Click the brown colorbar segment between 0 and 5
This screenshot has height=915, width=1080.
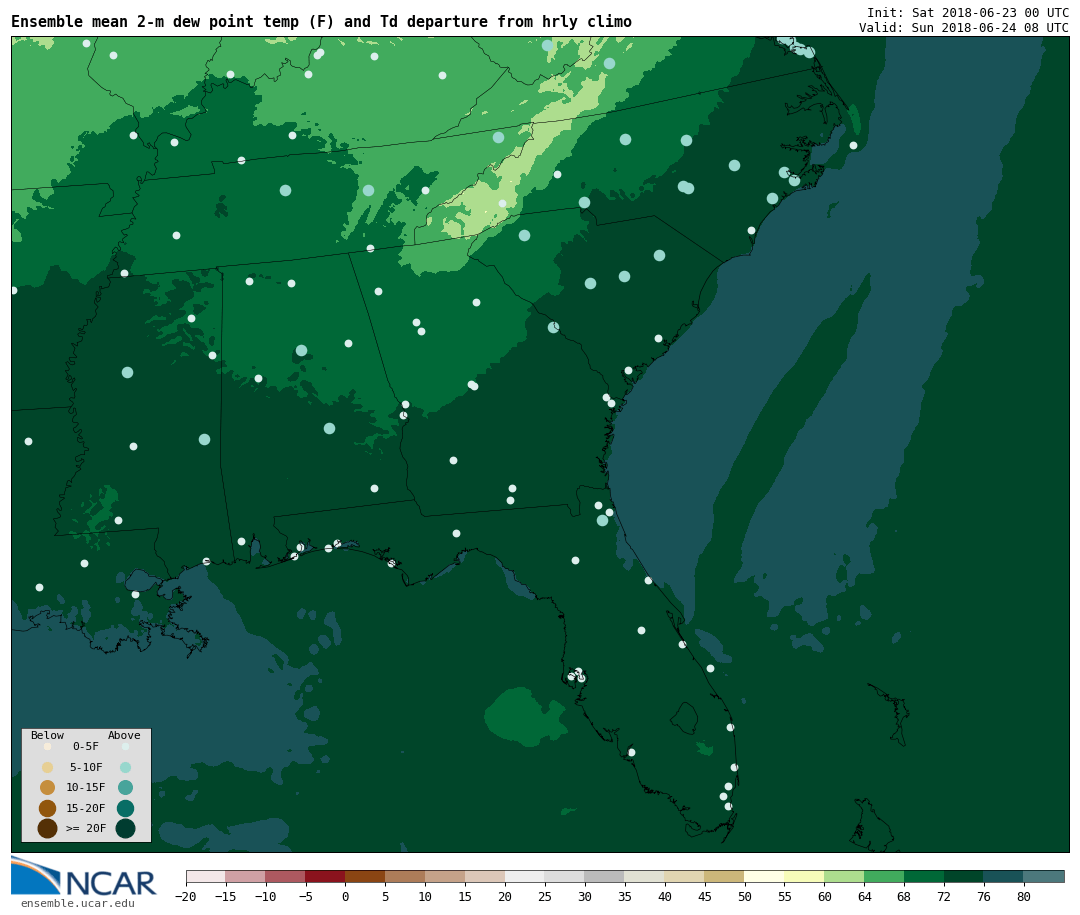pyautogui.click(x=365, y=876)
